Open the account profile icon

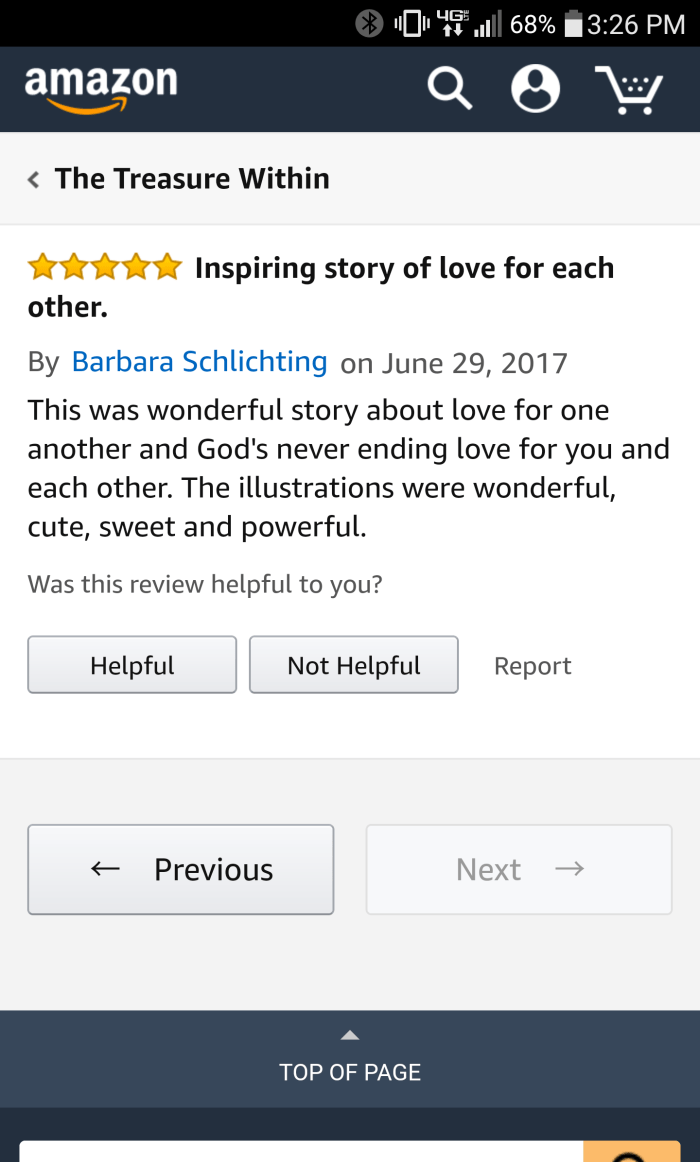[535, 89]
